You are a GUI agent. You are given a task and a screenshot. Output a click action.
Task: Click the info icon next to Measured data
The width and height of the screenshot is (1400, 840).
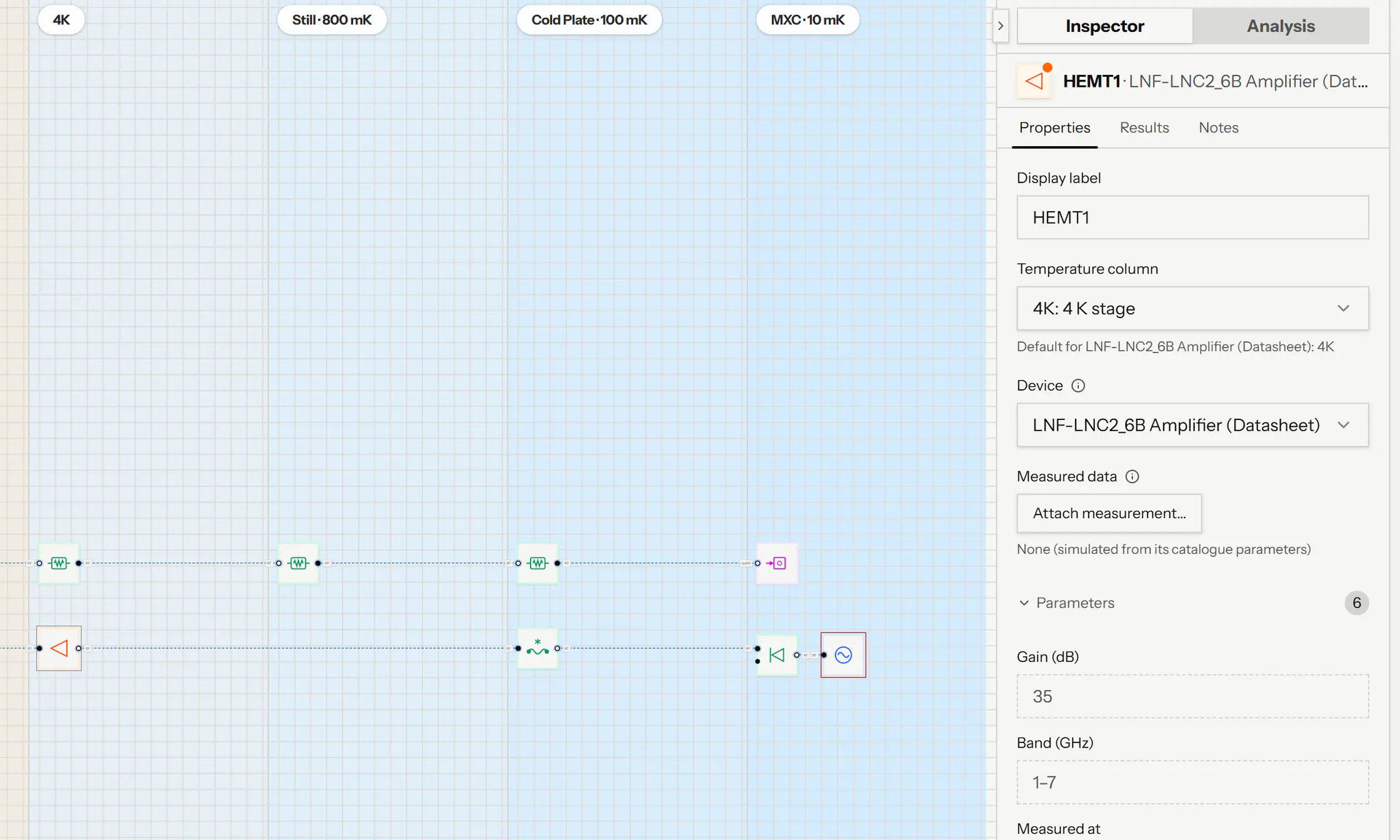1132,476
